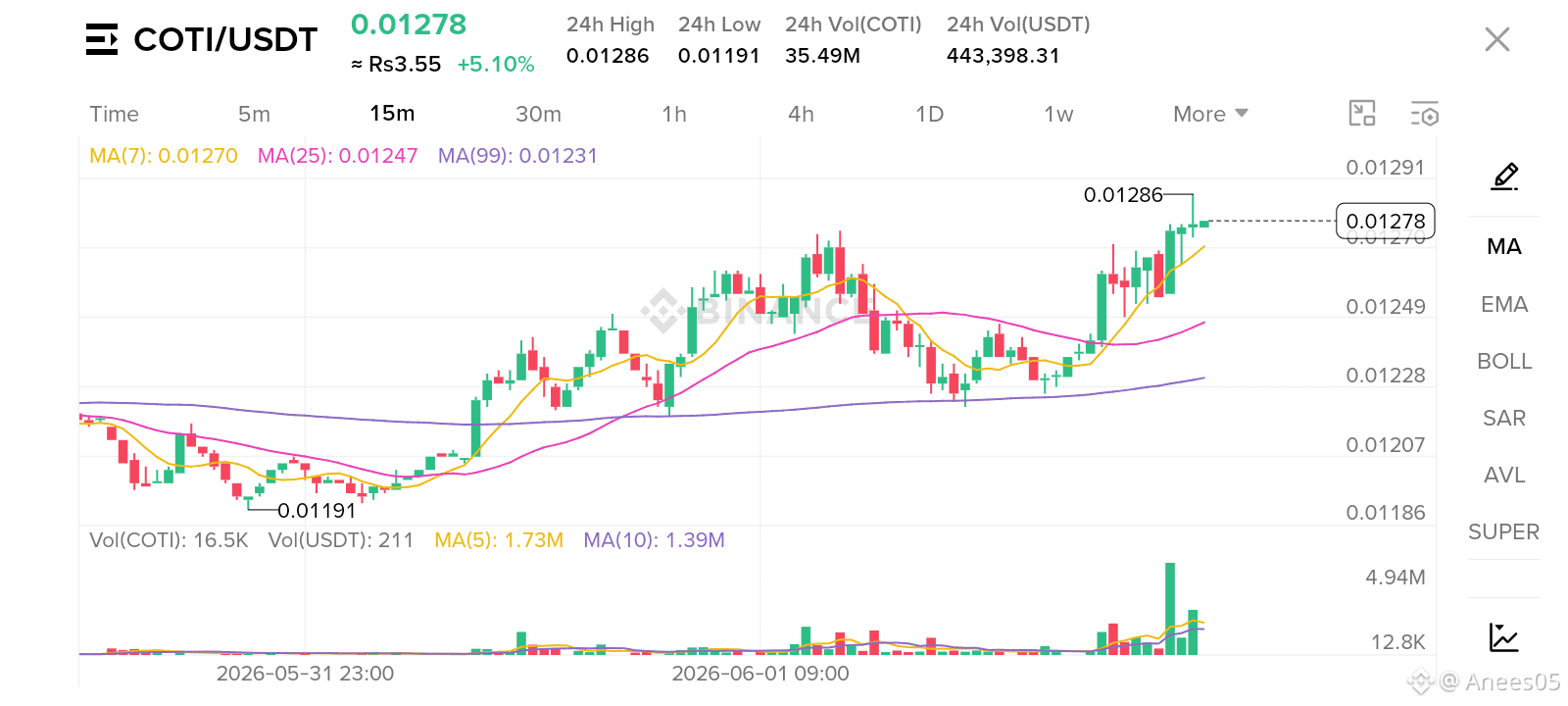Image resolution: width=1568 pixels, height=706 pixels.
Task: Click the MA(99): 0.01231 label
Action: [517, 156]
